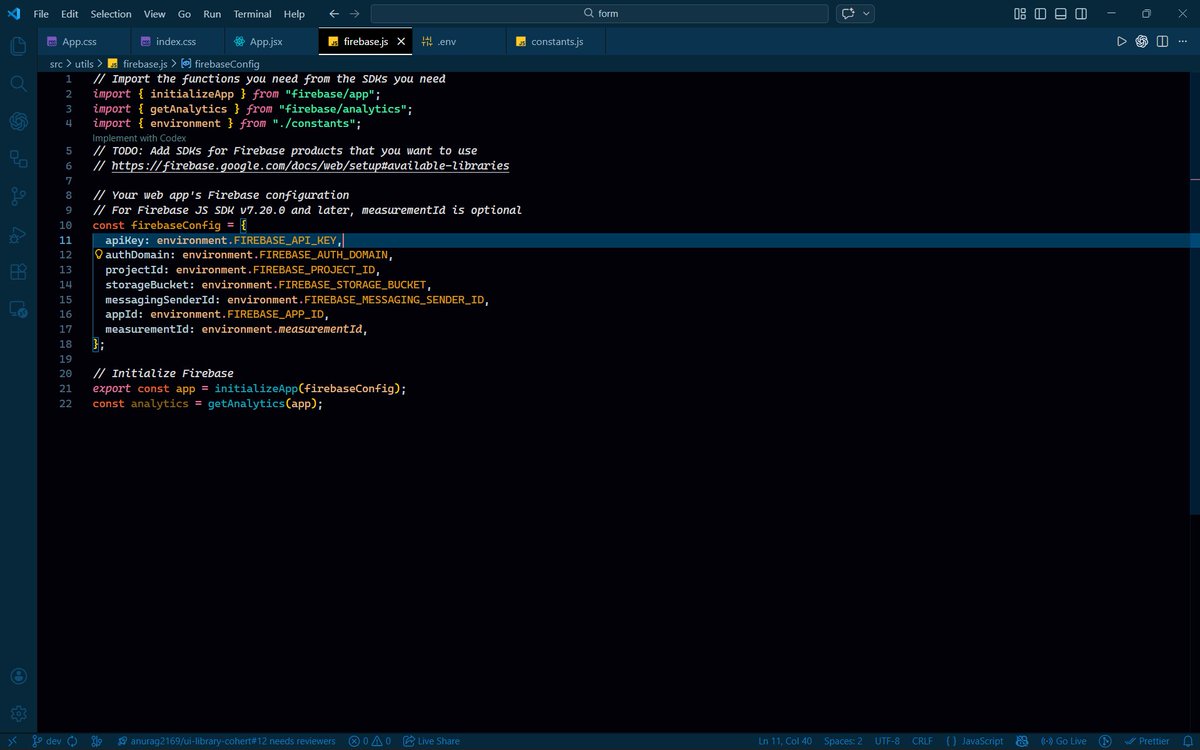Go back with the navigation arrow
1200x750 pixels.
pyautogui.click(x=334, y=14)
